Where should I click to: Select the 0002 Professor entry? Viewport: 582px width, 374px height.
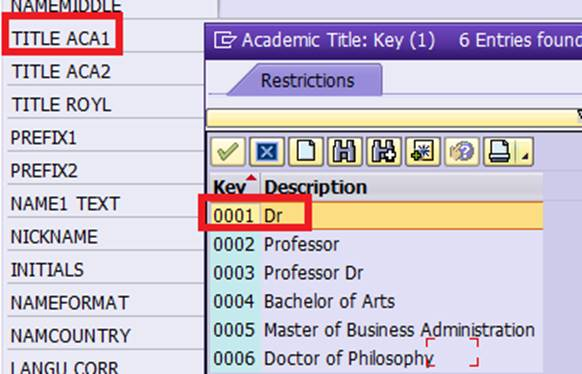(377, 245)
